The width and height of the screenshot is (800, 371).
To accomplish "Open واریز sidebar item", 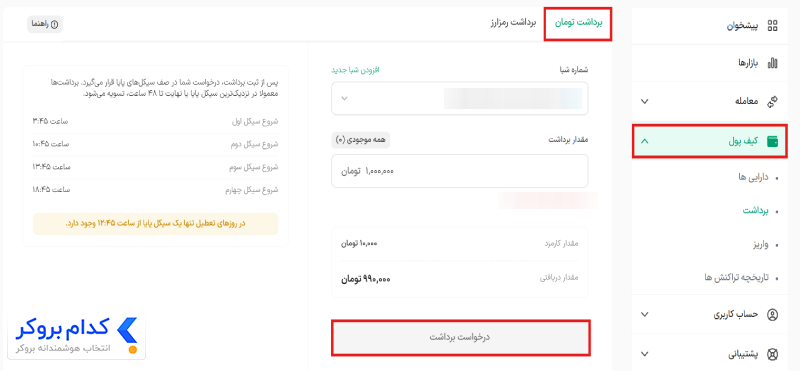I will coord(762,244).
